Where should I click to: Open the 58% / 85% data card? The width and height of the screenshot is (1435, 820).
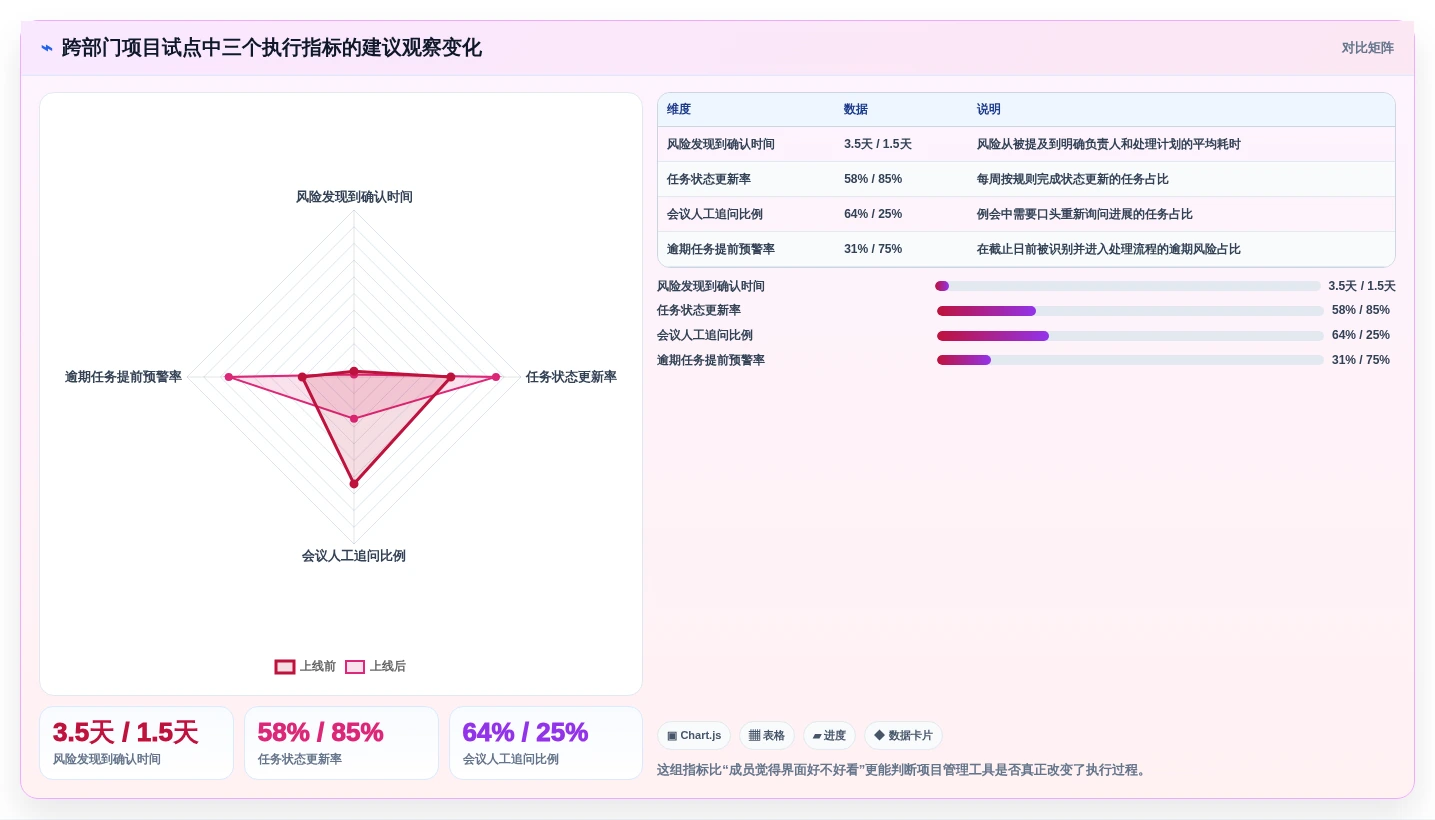[x=341, y=743]
